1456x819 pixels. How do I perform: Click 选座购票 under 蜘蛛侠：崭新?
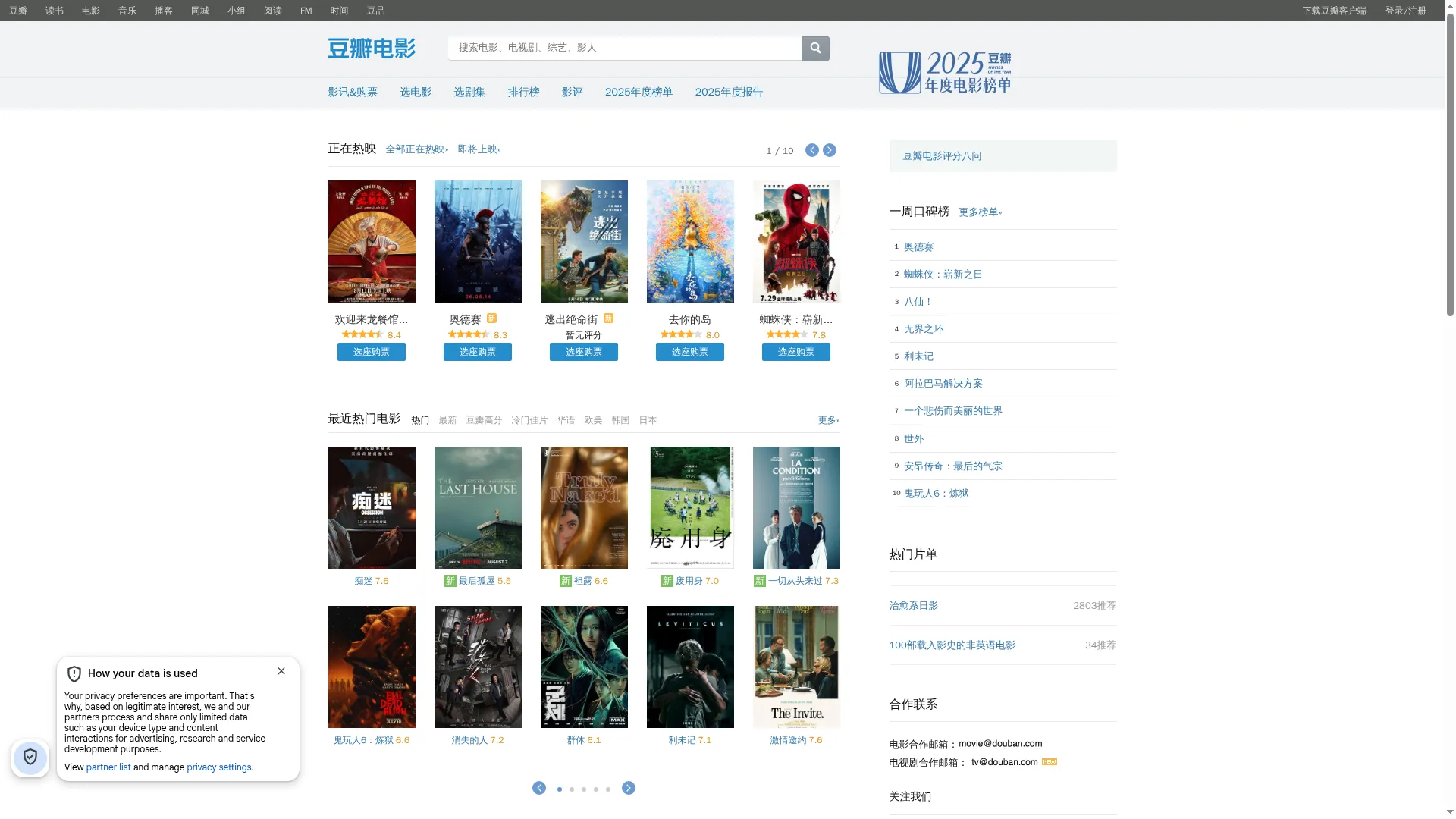tap(796, 352)
